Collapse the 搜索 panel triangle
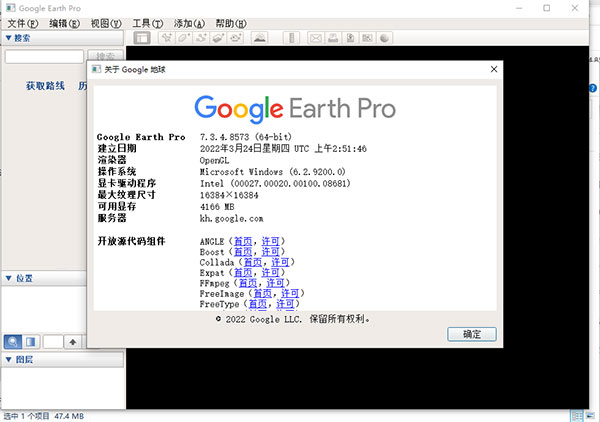Screen dimensions: 600x422 click(8, 38)
